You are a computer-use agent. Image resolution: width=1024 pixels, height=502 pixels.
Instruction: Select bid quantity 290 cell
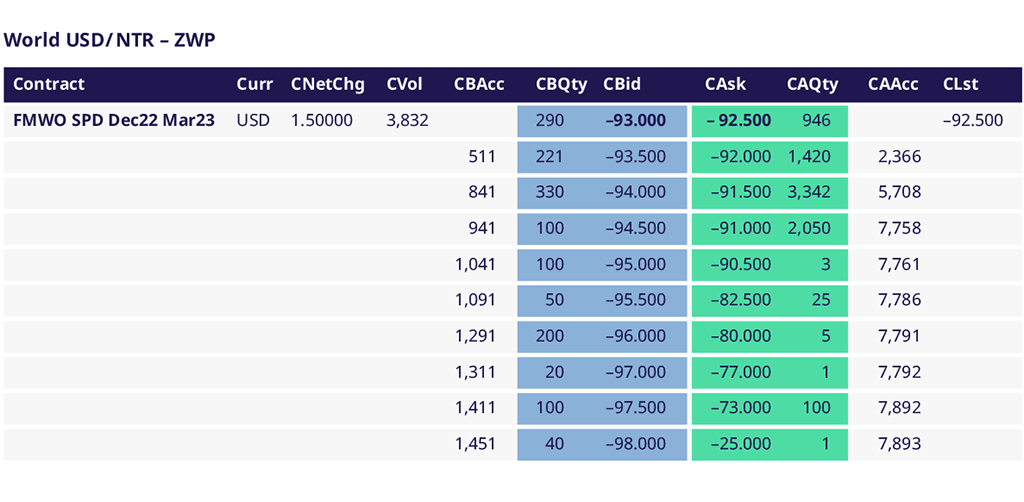[550, 121]
